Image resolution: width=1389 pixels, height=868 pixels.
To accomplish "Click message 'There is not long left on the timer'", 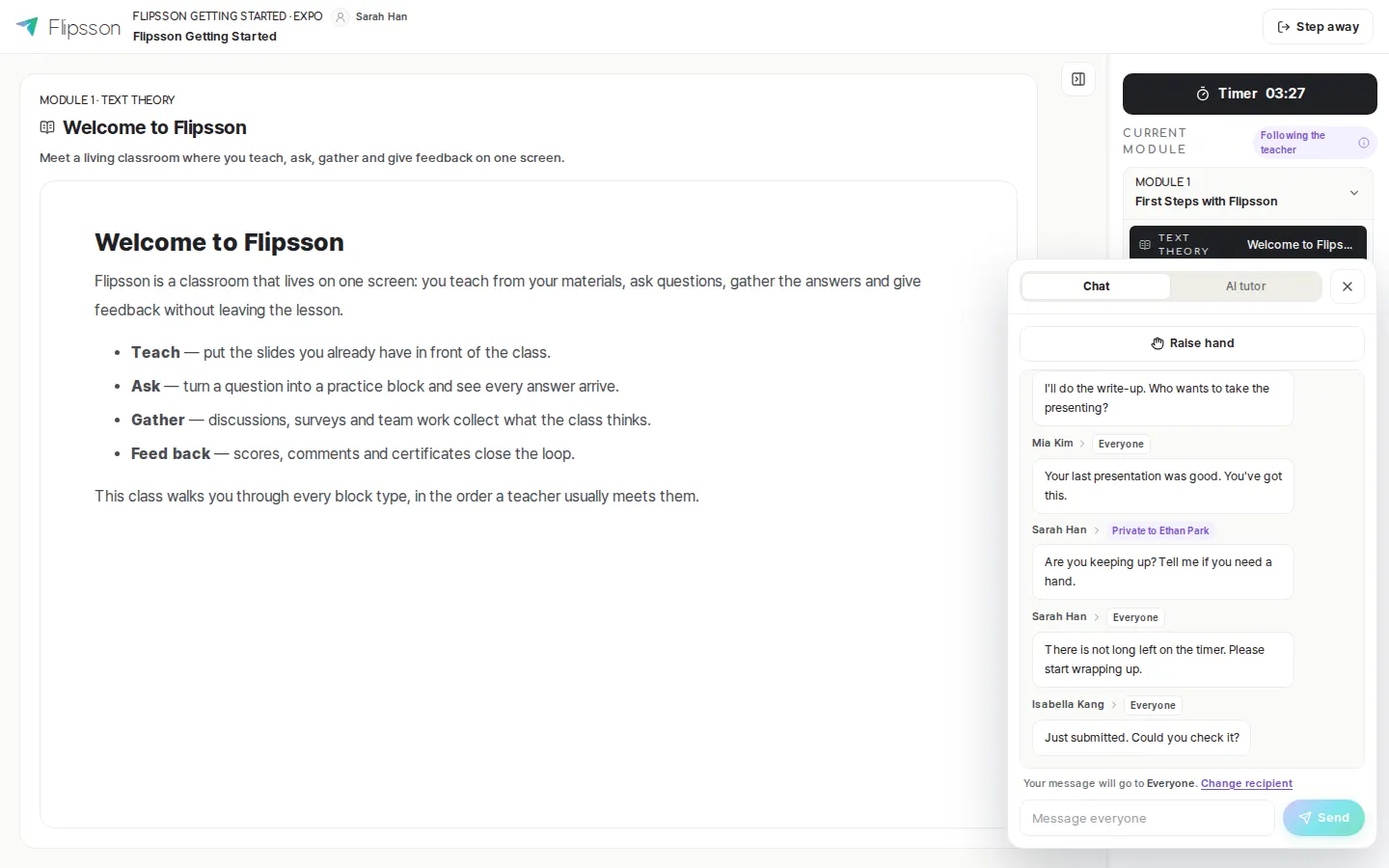I will 1162,660.
